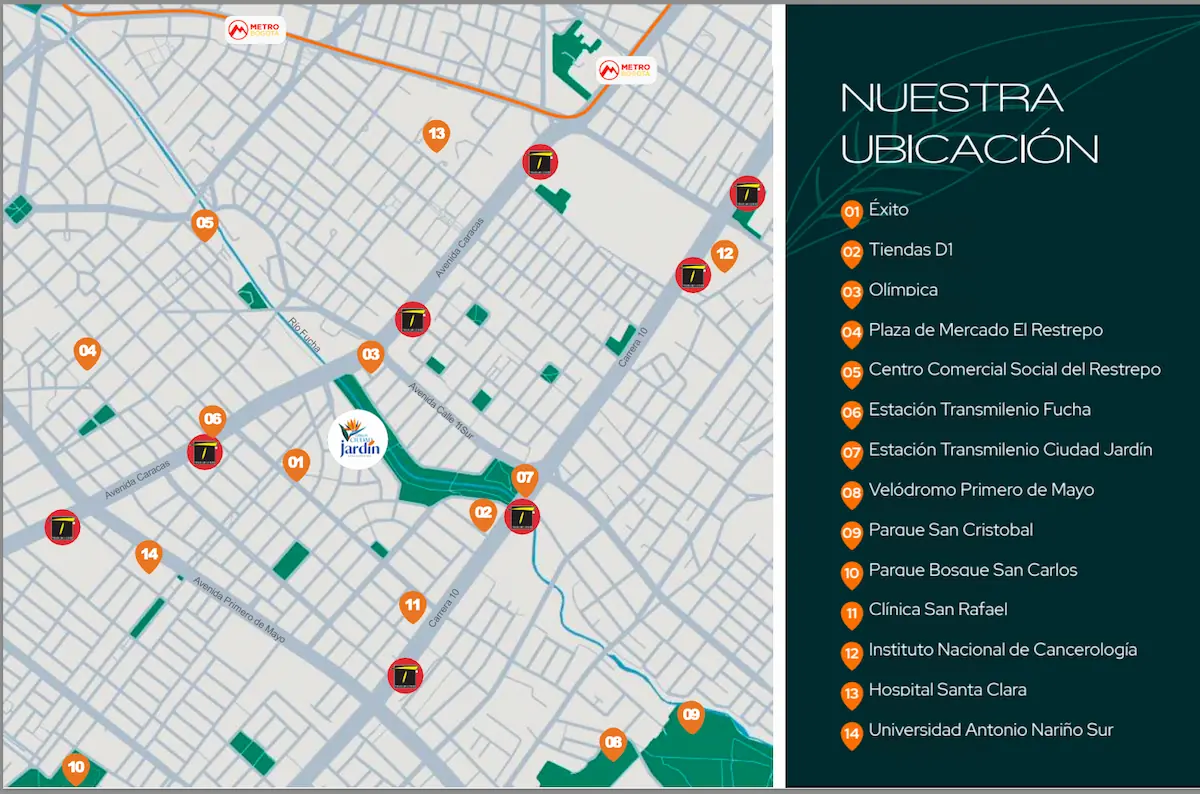Viewport: 1200px width, 794px height.
Task: Click "Éxito" text in the legend list
Action: (888, 210)
